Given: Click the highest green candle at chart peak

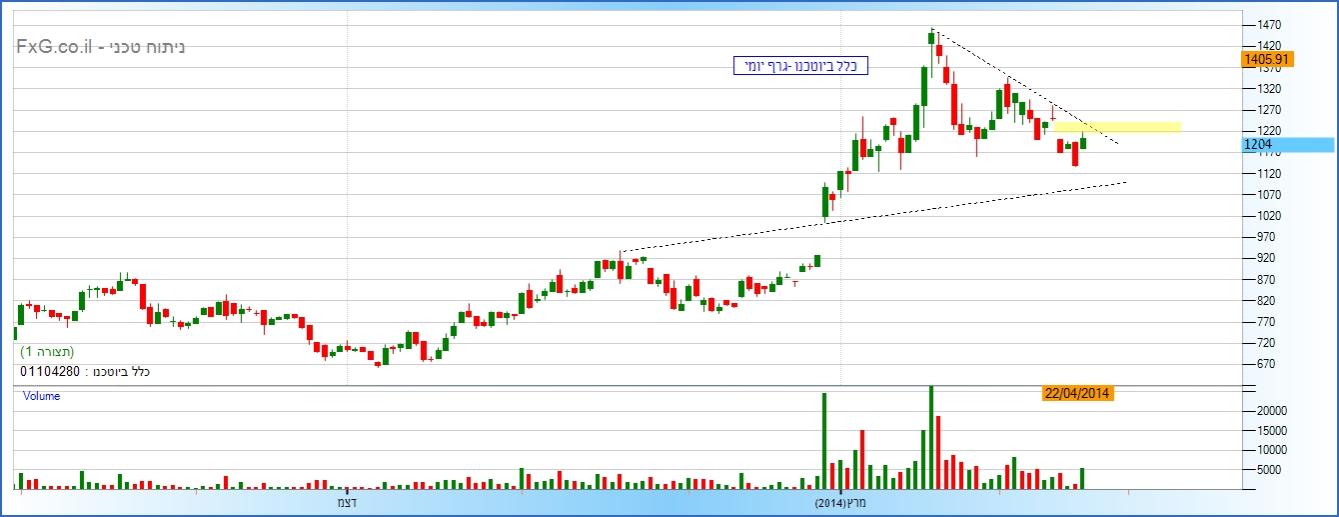Looking at the screenshot, I should [931, 38].
